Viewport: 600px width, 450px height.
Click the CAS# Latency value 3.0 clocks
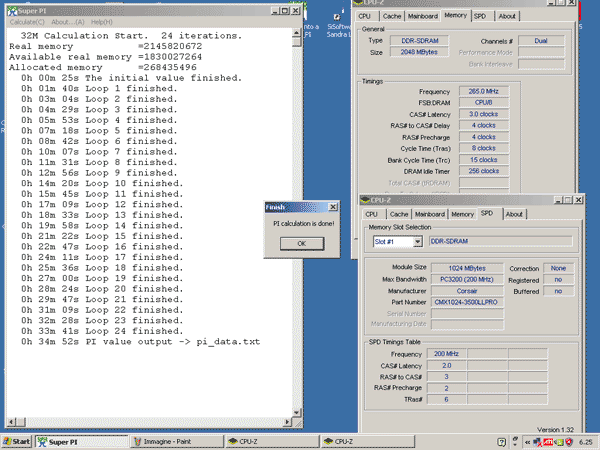484,114
